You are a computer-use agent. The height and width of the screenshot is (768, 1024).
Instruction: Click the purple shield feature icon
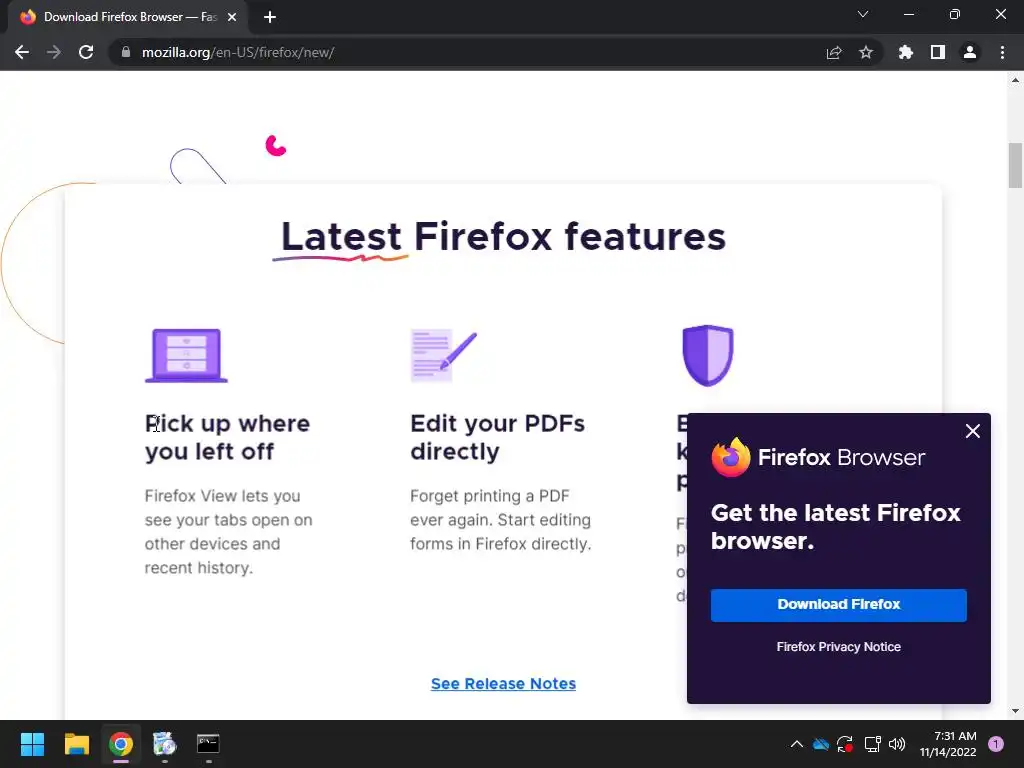708,355
